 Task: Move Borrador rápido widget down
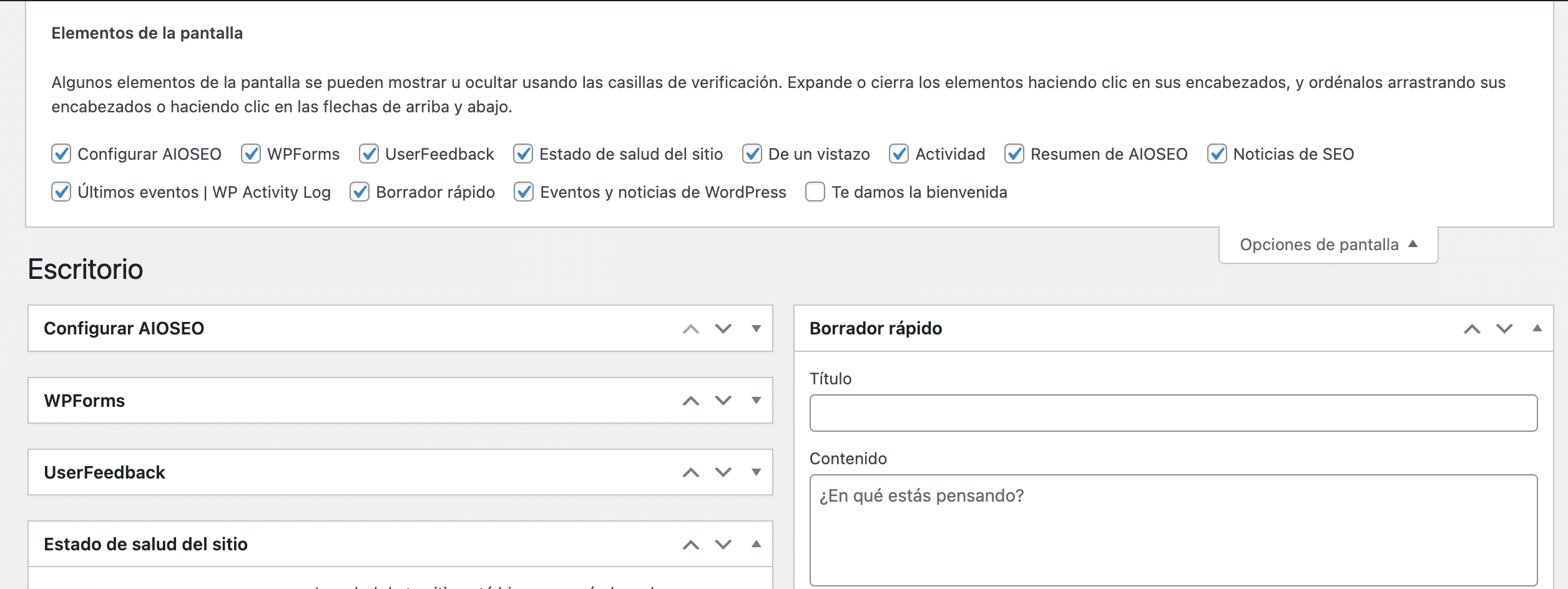coord(1504,329)
